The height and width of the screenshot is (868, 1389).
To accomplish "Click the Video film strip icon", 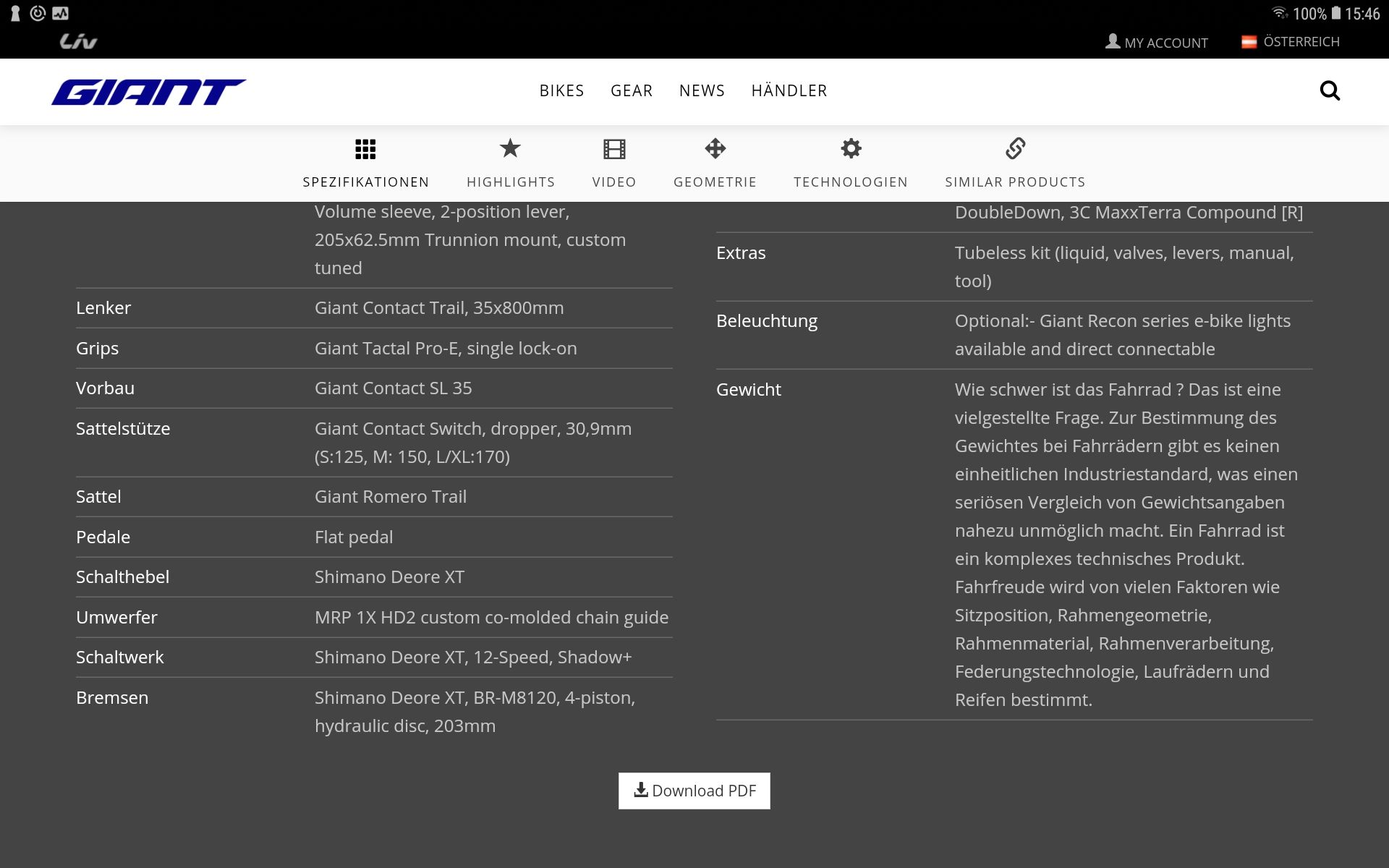I will [614, 149].
